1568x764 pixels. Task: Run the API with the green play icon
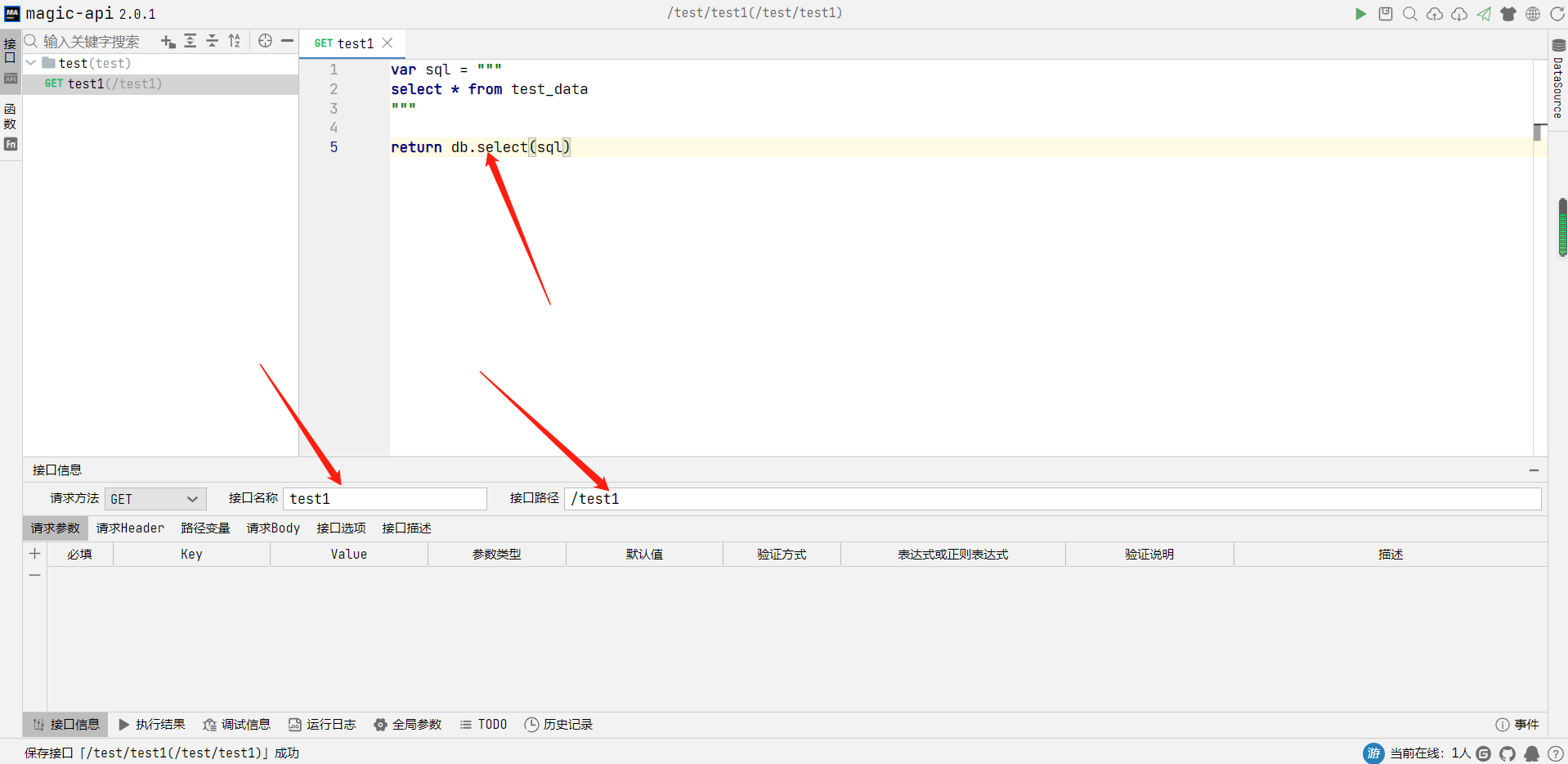(1360, 14)
